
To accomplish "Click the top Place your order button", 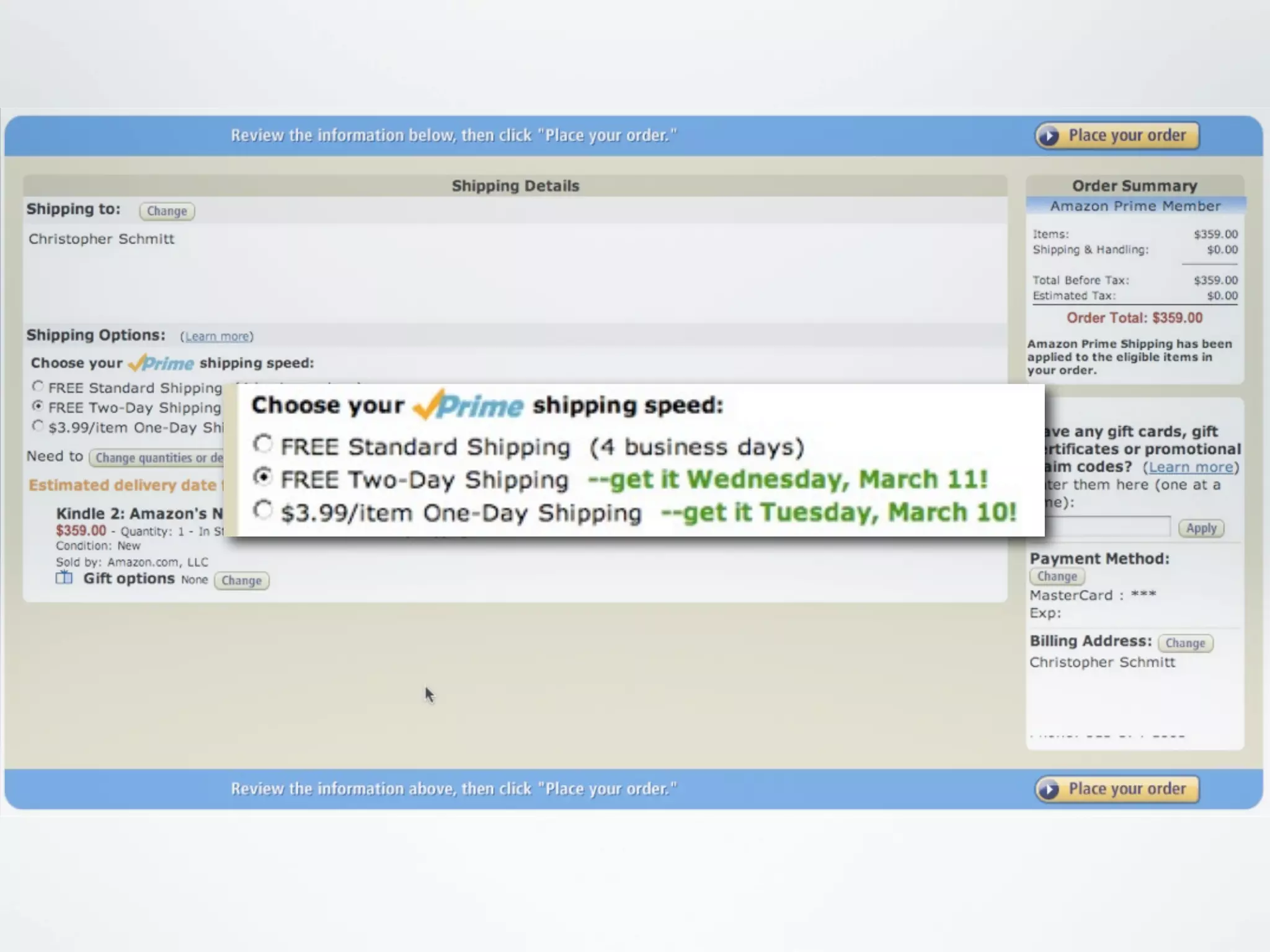I will (1117, 136).
